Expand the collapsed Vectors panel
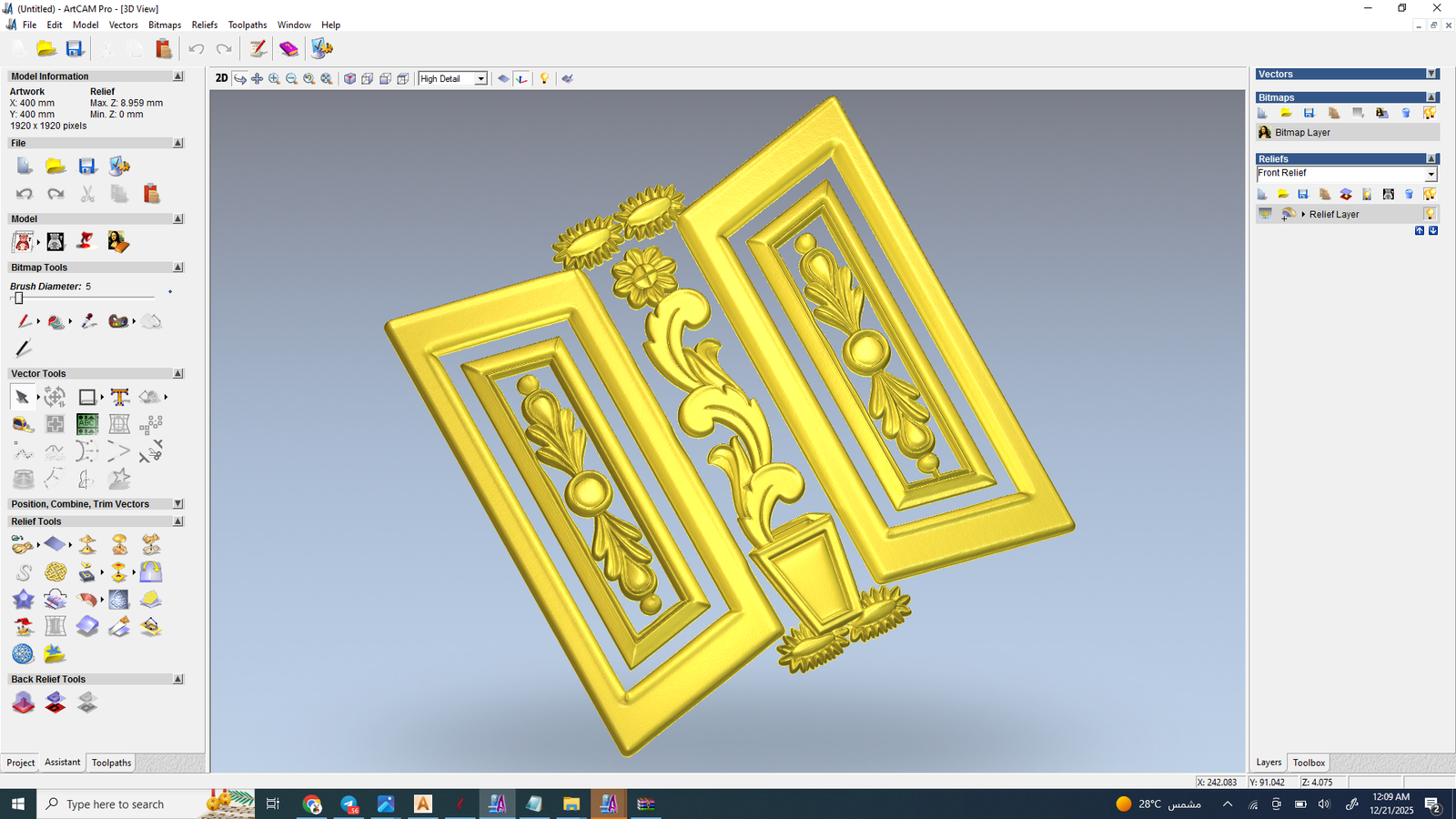This screenshot has width=1456, height=819. tap(1431, 75)
